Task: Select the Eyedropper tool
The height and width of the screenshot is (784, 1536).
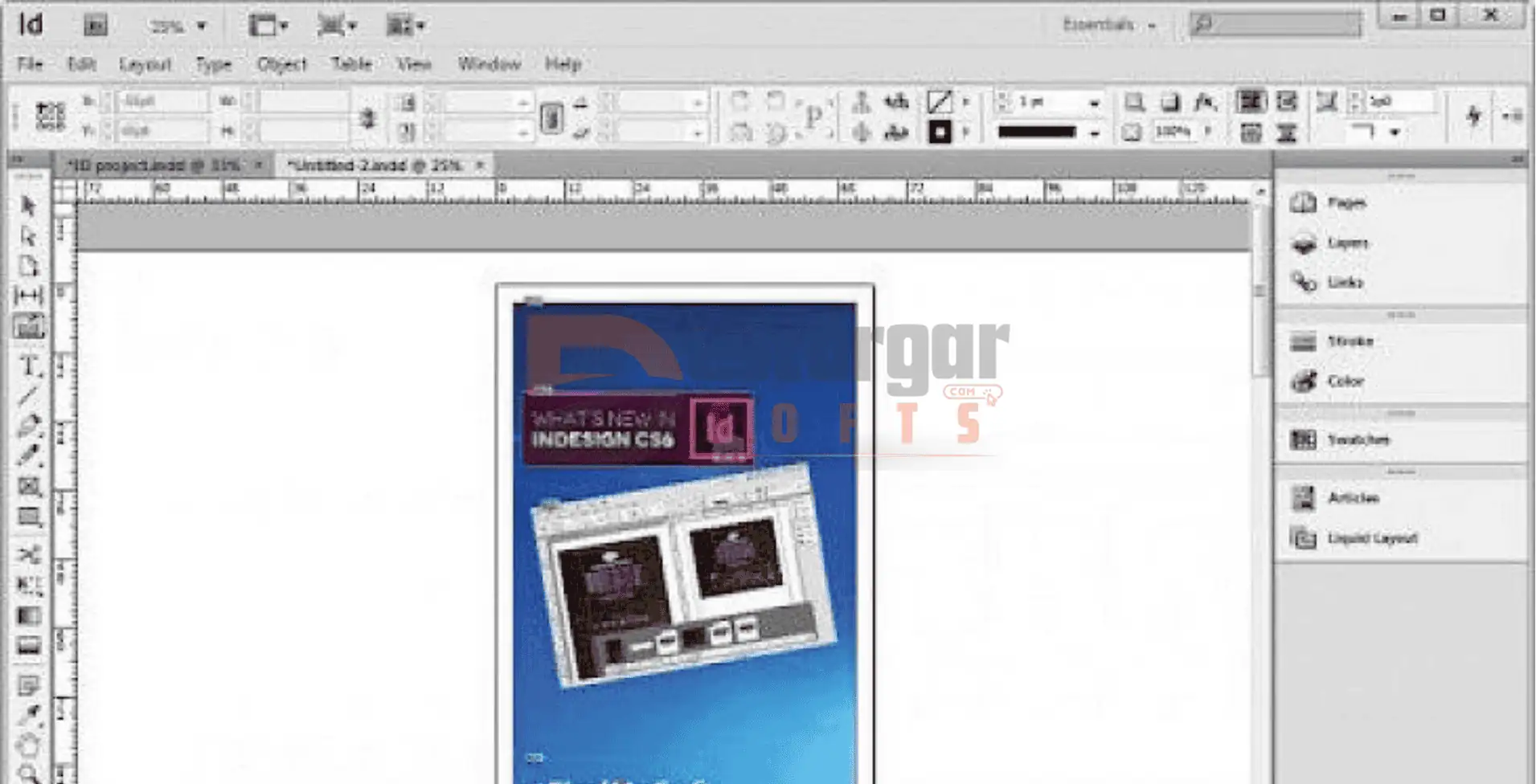Action: click(x=29, y=715)
